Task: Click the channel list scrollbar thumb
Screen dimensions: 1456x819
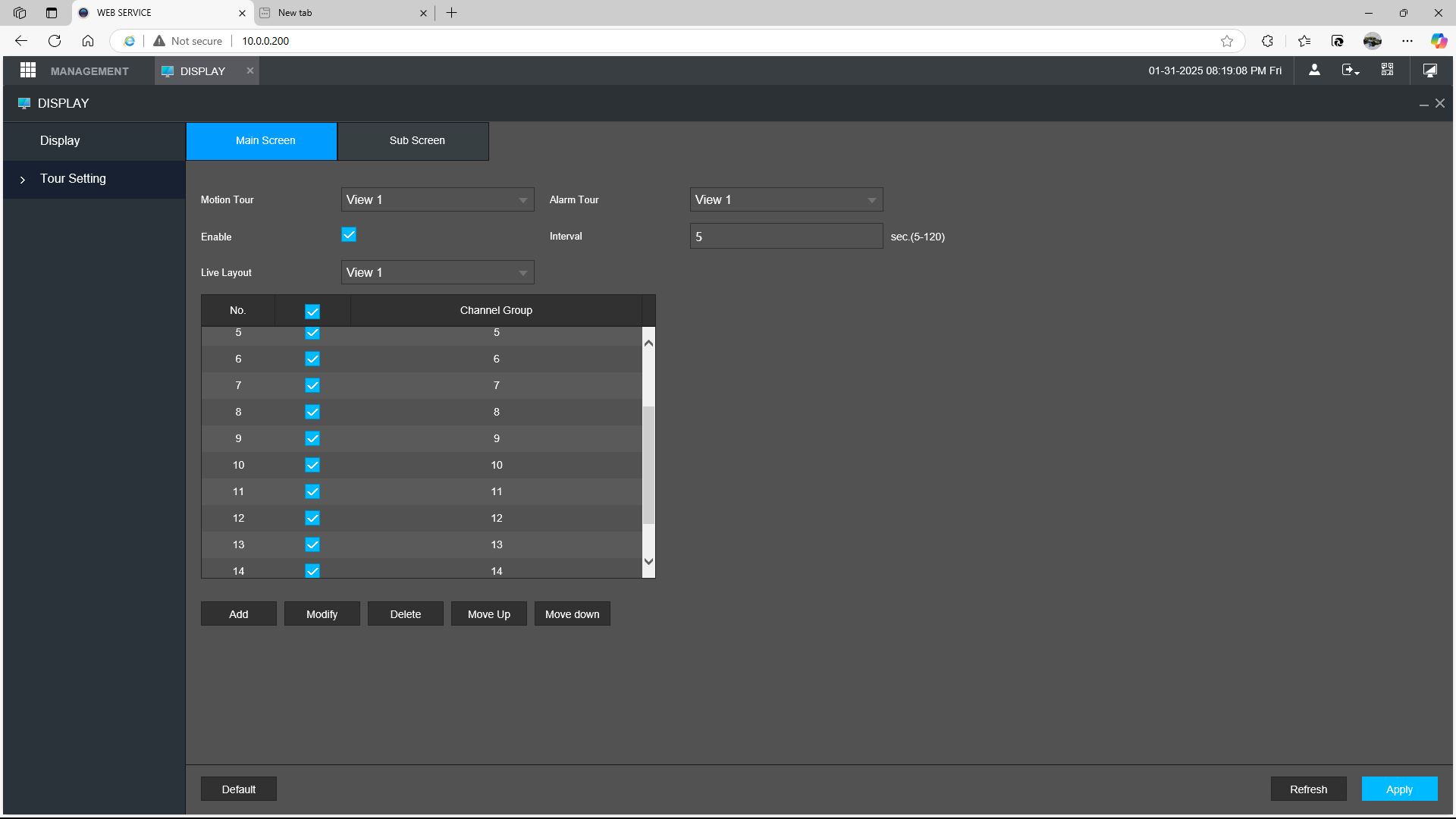Action: tap(648, 465)
